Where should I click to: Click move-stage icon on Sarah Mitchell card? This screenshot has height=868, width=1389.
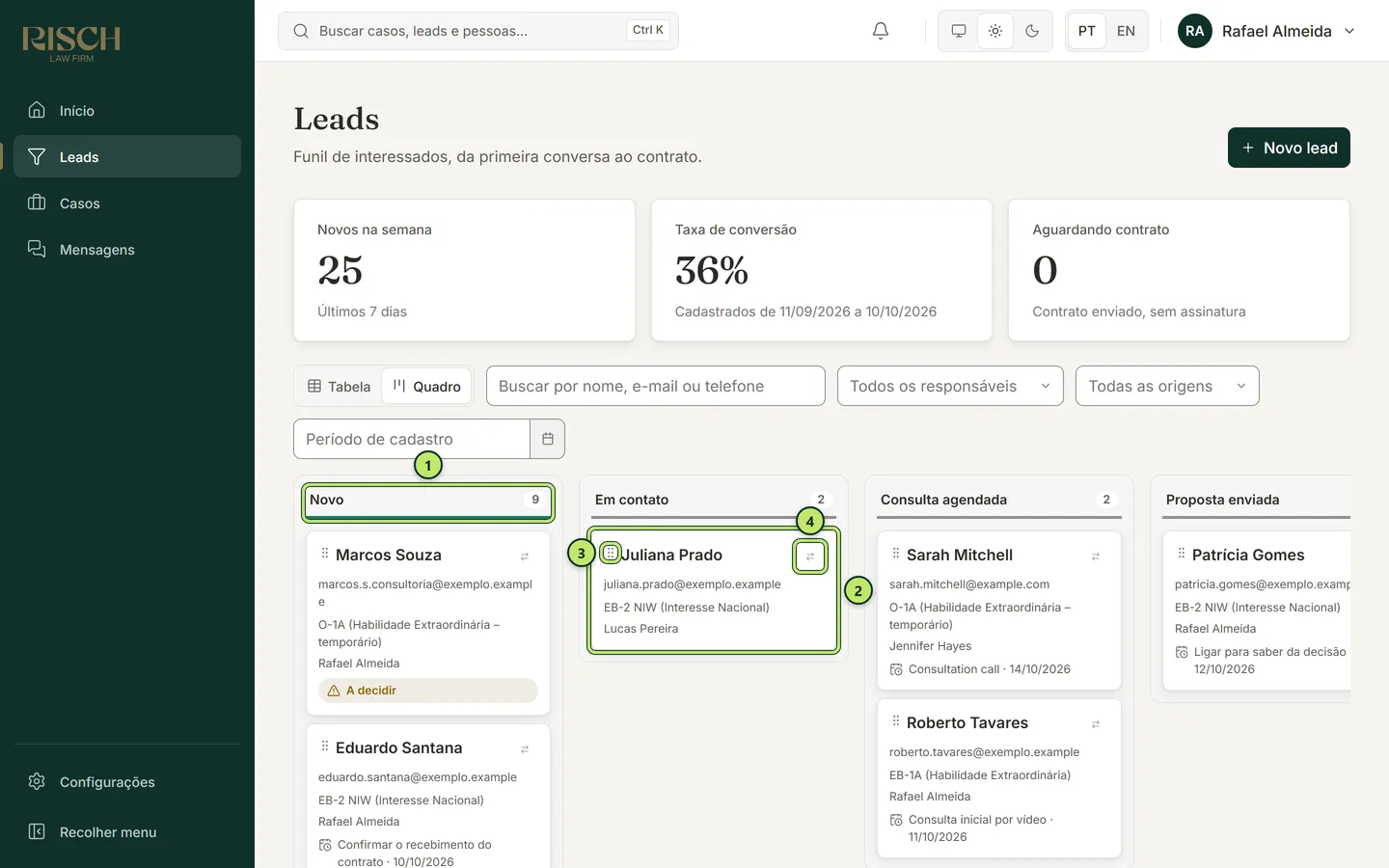point(1096,556)
